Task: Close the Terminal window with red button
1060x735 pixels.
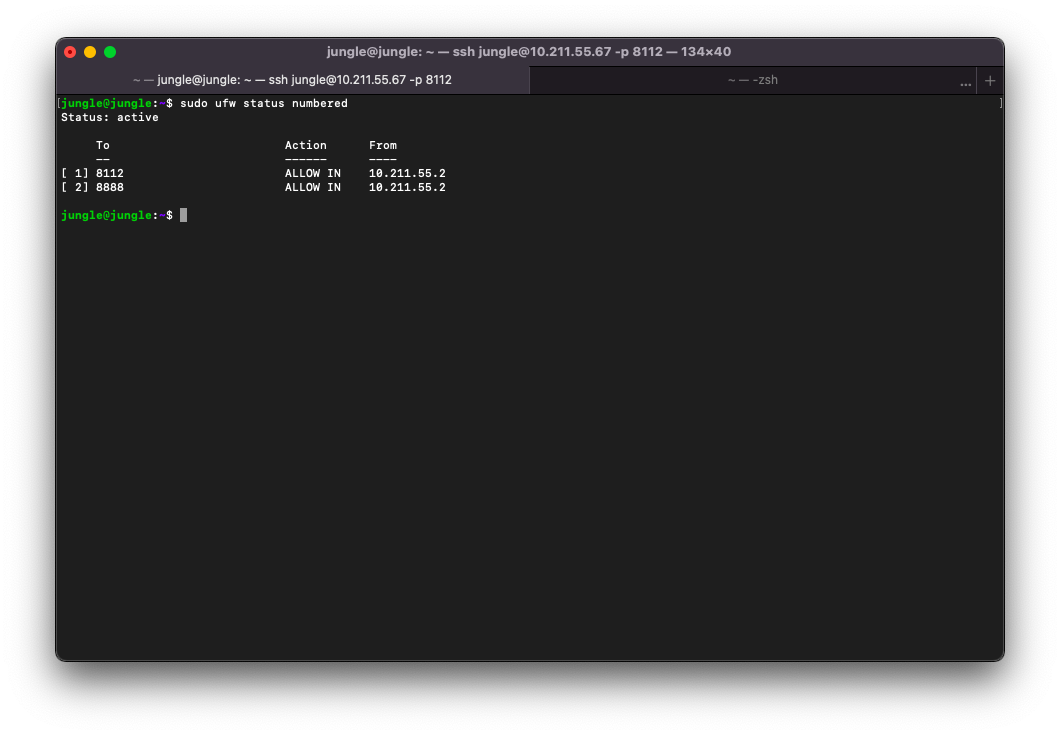Action: (70, 52)
